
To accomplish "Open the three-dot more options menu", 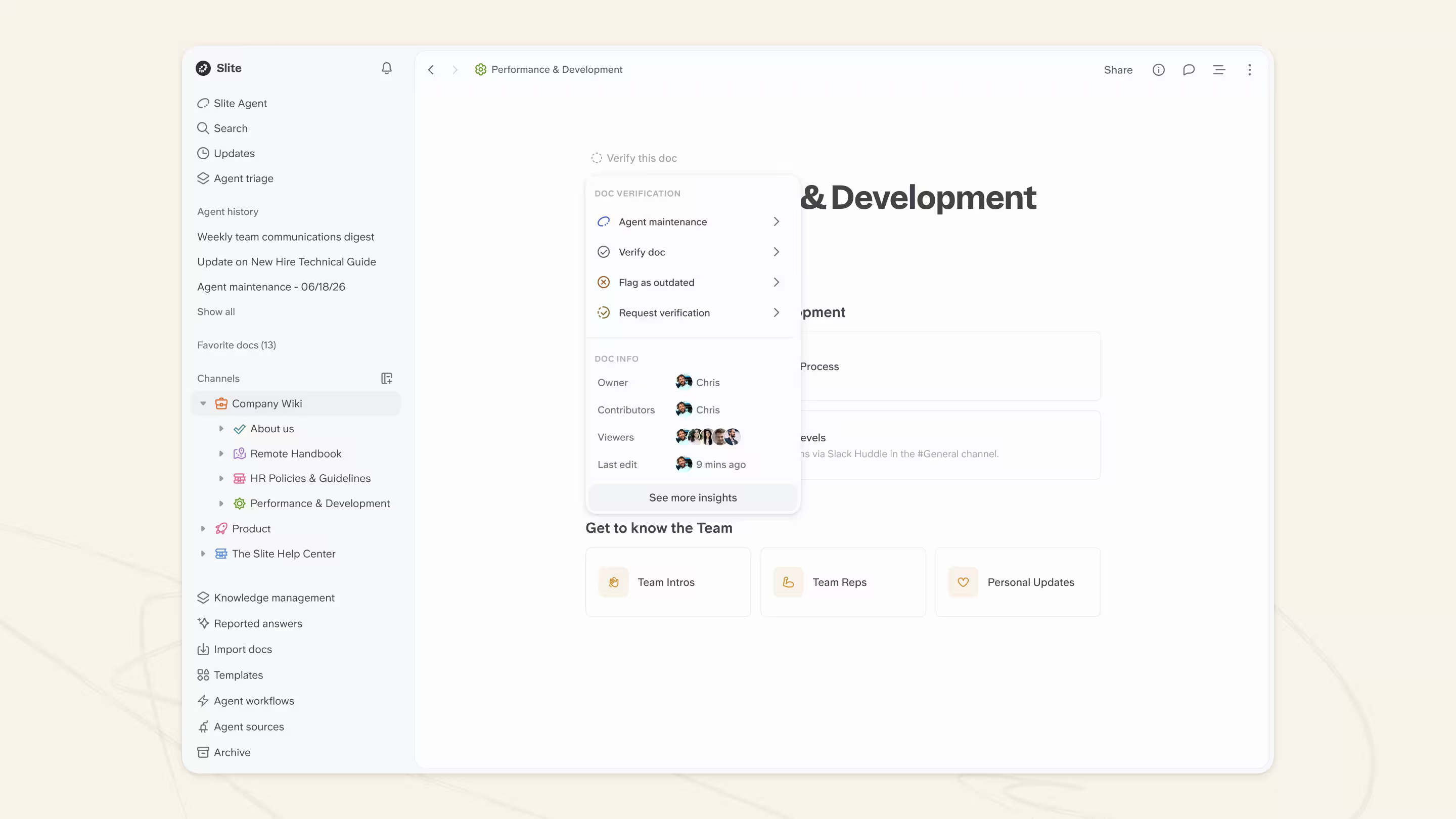I will 1250,70.
